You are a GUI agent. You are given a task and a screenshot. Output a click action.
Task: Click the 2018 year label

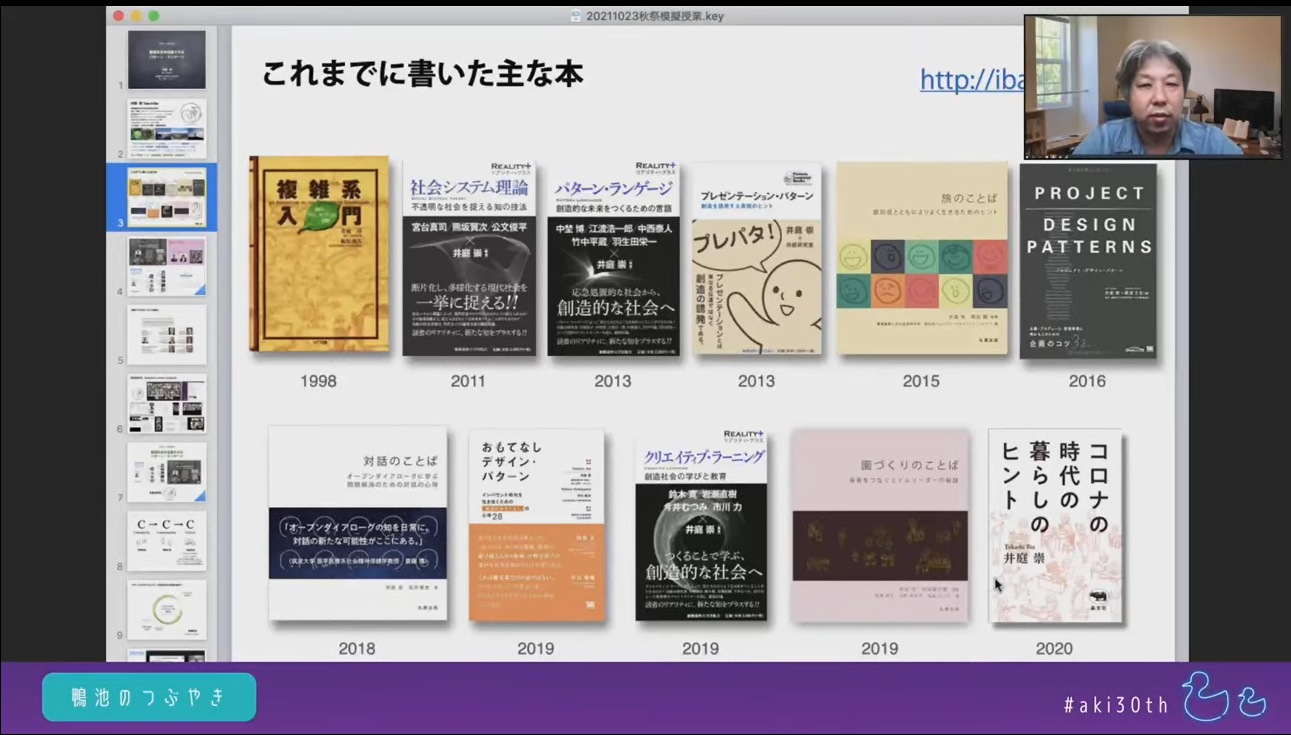pyautogui.click(x=357, y=648)
